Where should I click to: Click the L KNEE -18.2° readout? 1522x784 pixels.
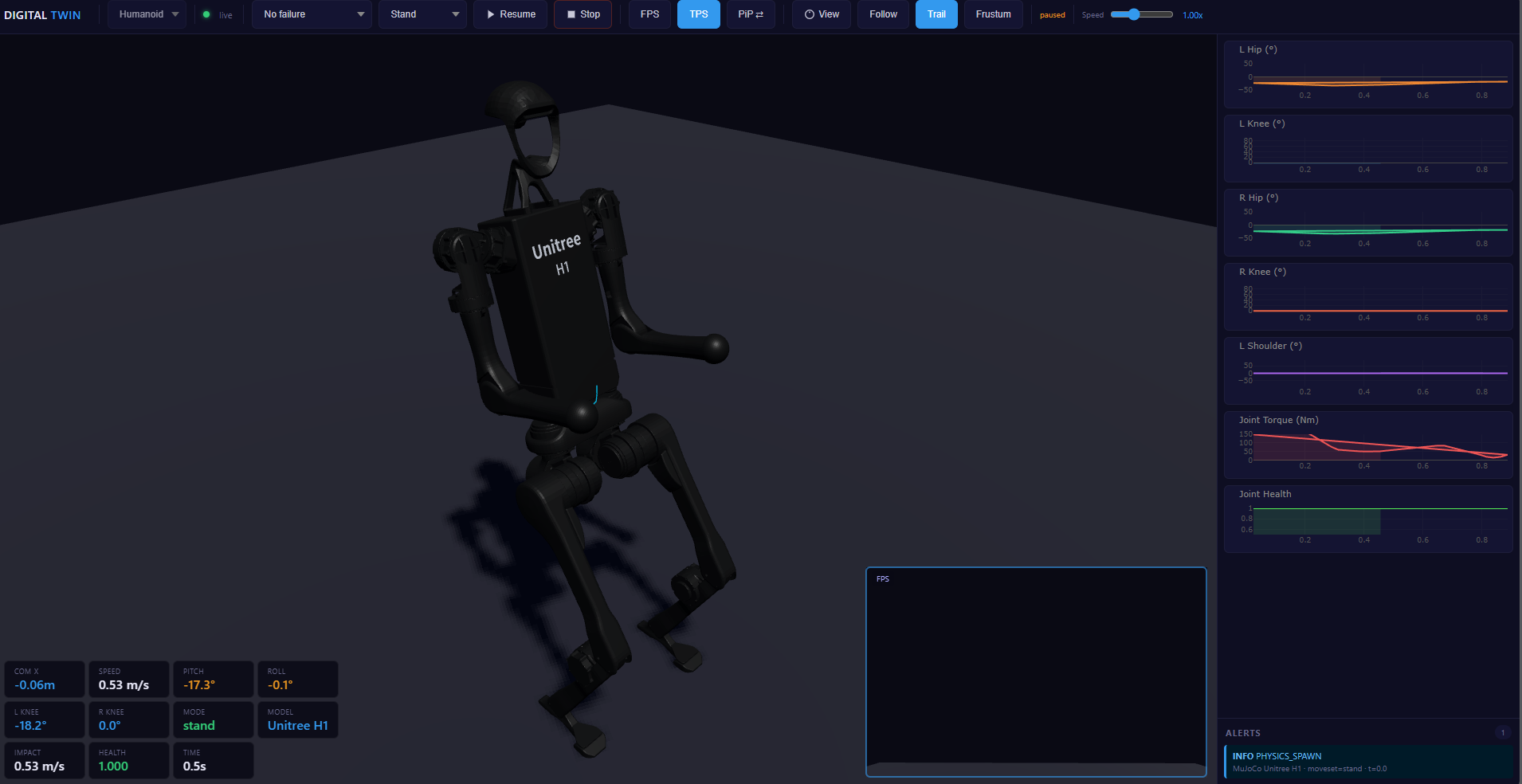pos(45,719)
